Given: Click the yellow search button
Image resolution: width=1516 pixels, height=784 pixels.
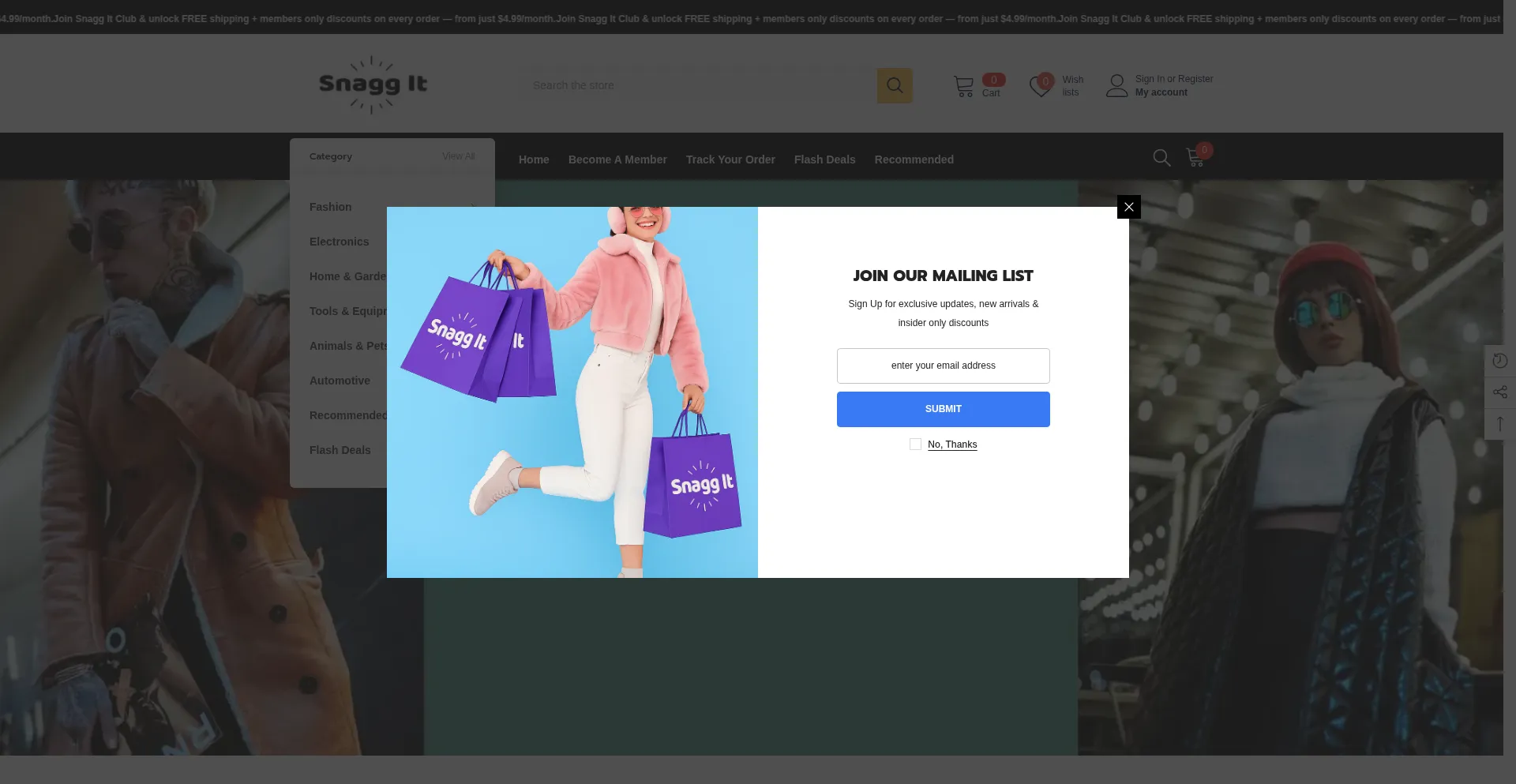Looking at the screenshot, I should point(895,85).
